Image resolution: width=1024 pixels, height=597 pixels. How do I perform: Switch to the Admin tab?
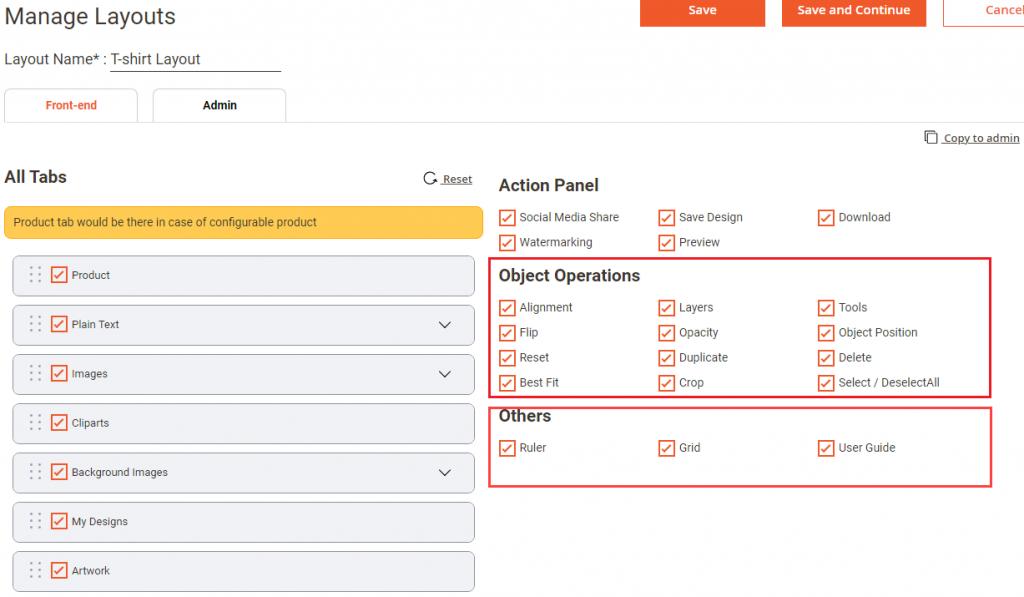point(219,105)
